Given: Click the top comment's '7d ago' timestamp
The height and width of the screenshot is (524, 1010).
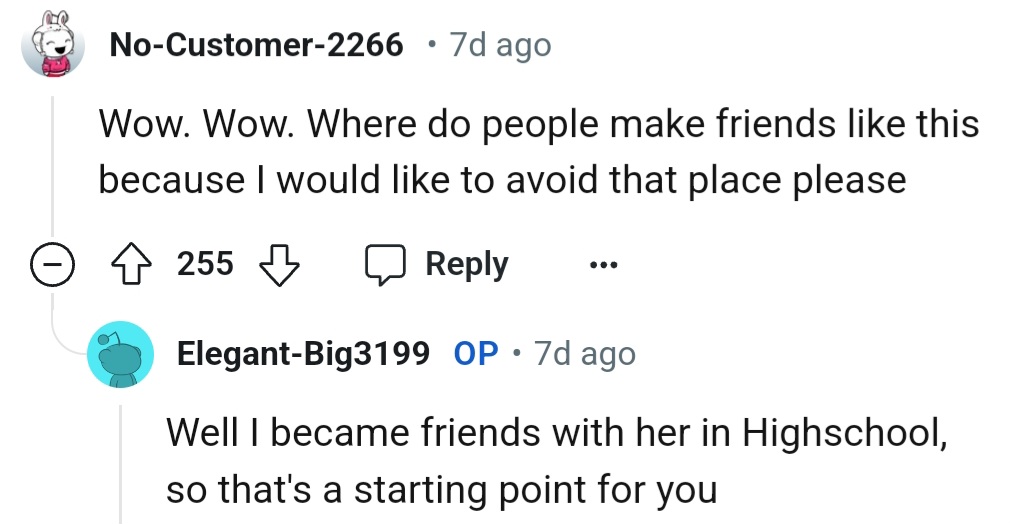Looking at the screenshot, I should tap(500, 45).
